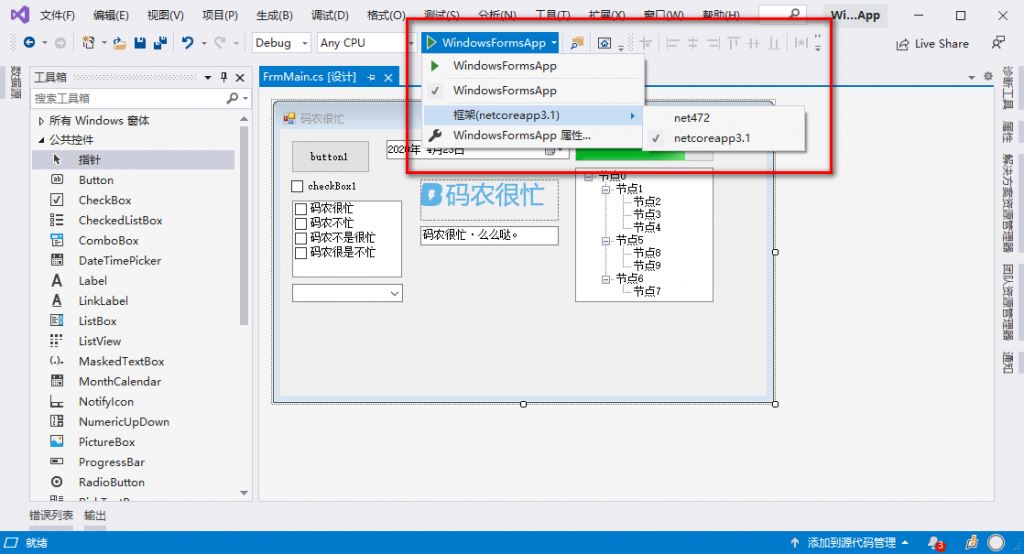Open WindowsFormsApp 属性 menu entry
This screenshot has height=554, width=1024.
[x=534, y=135]
